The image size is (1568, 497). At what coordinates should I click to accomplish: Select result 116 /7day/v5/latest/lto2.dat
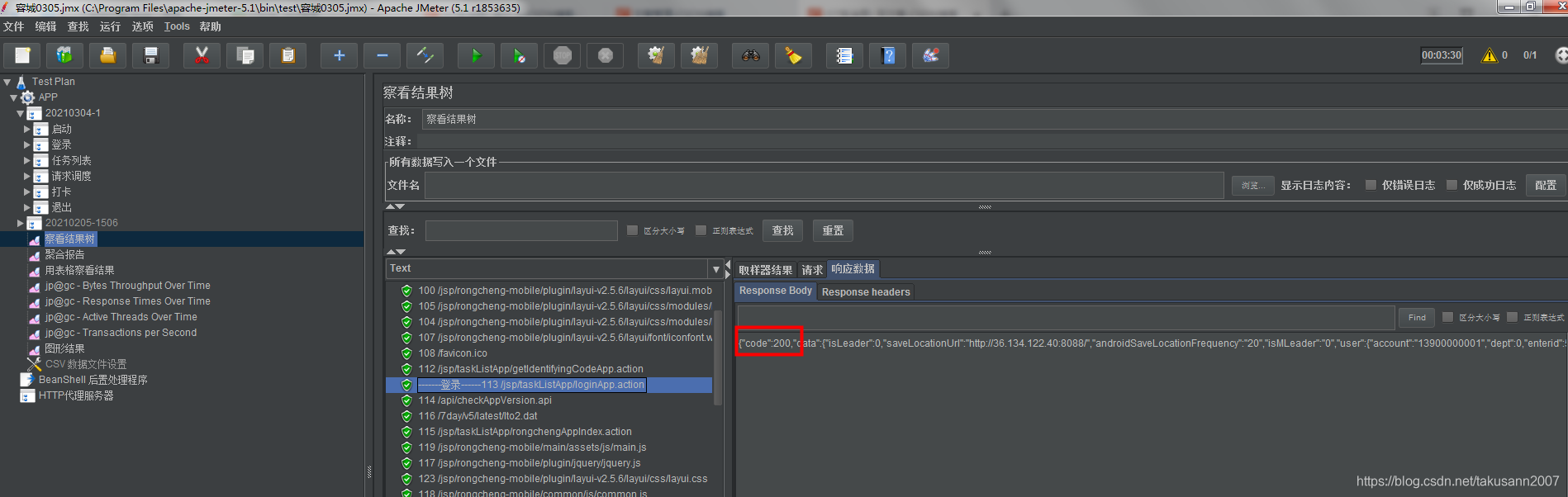pos(478,416)
